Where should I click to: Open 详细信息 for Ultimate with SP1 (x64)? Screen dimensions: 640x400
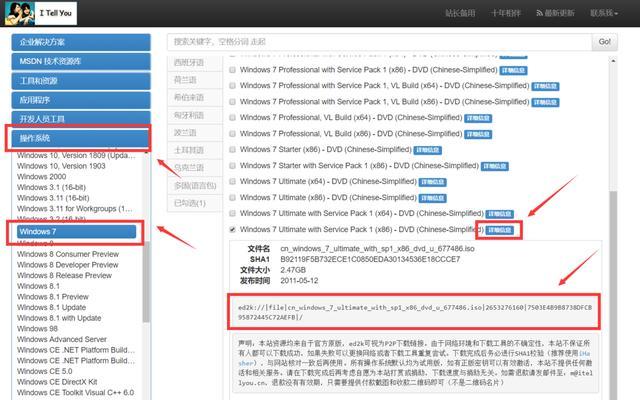pyautogui.click(x=500, y=214)
